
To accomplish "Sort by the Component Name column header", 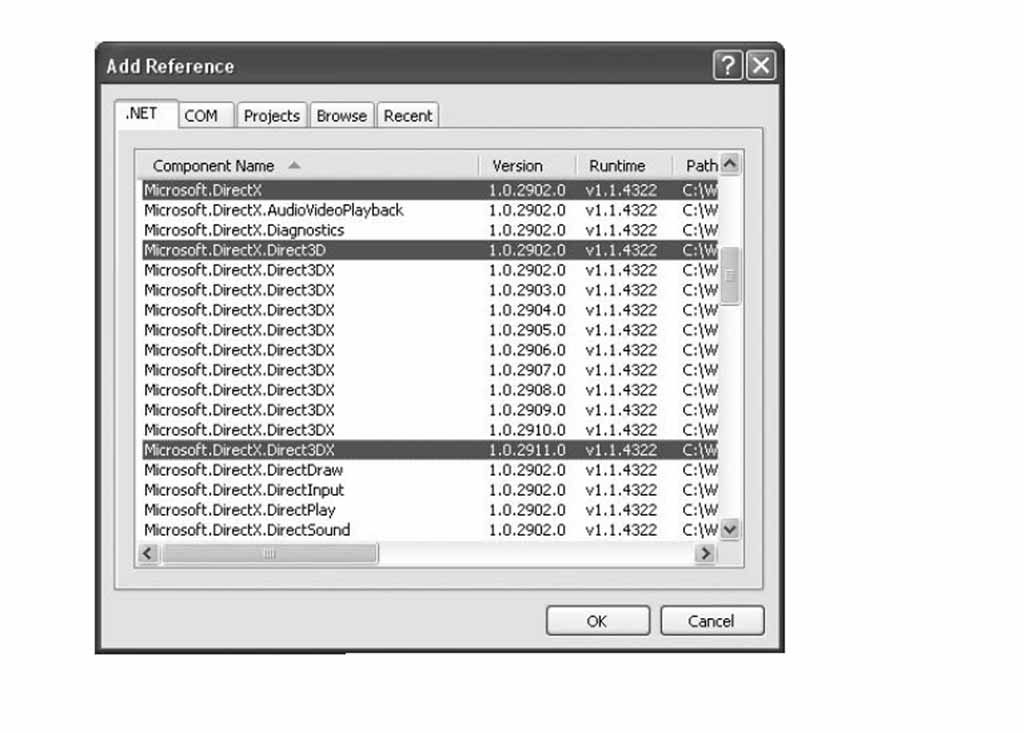I will pos(308,166).
